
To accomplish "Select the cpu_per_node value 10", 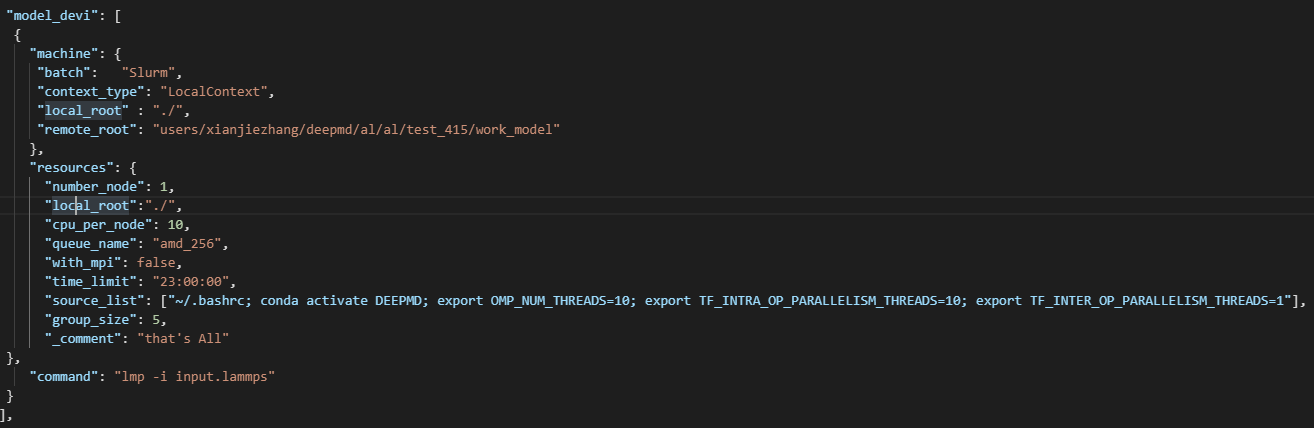I will [x=175, y=224].
